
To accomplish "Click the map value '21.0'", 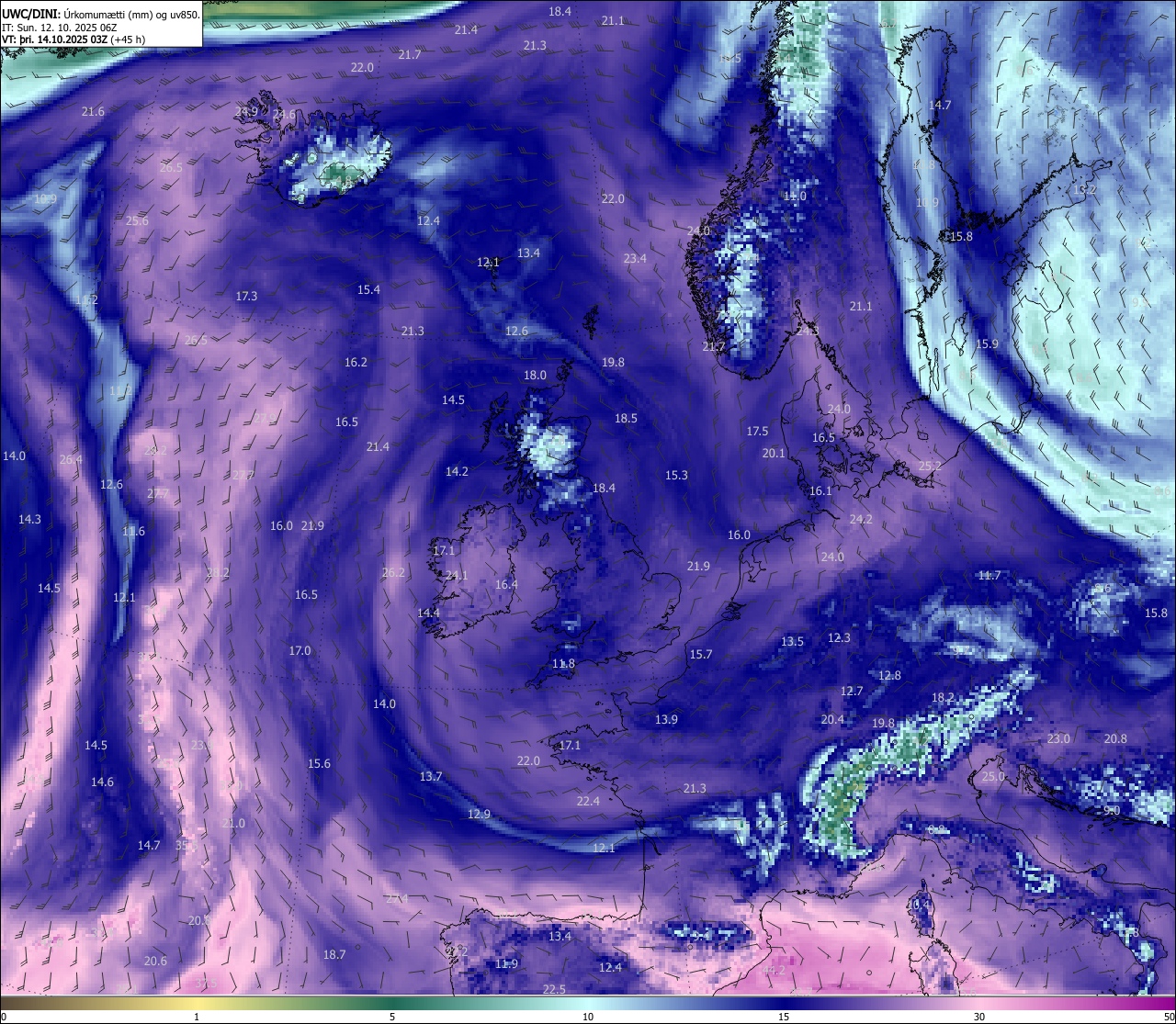I will coord(233,824).
